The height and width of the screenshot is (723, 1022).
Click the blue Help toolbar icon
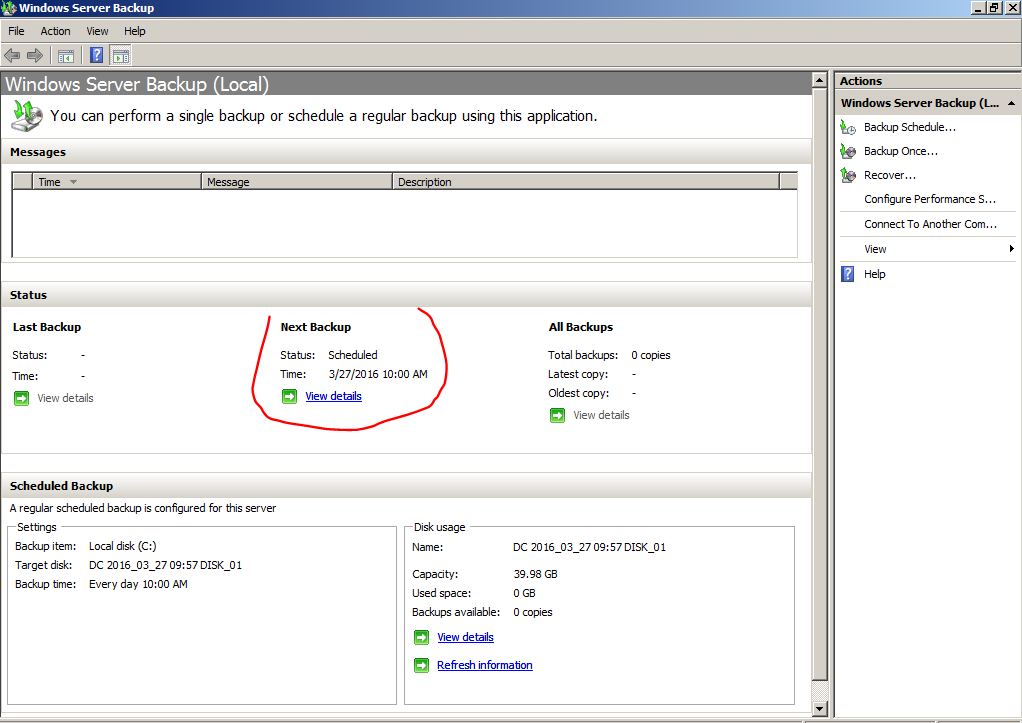coord(96,55)
